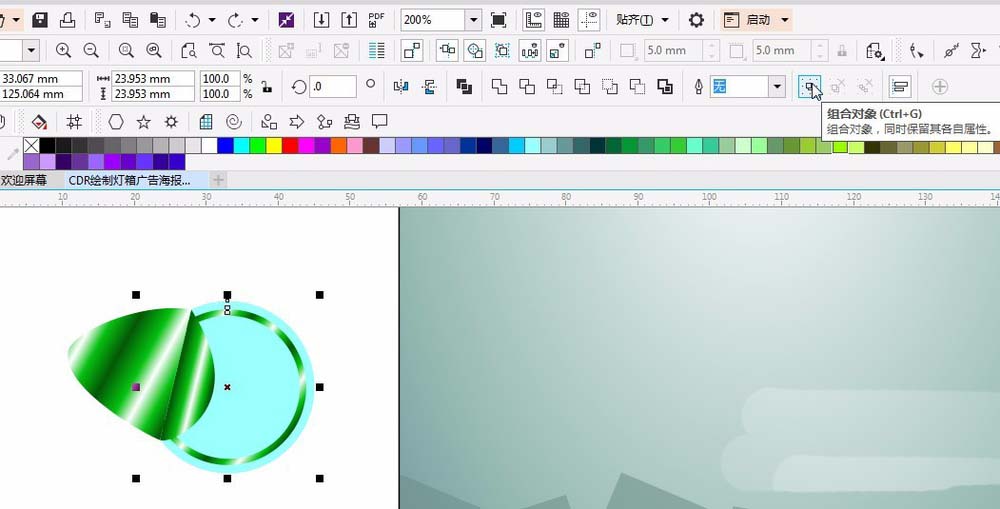Click the purple search content icon
1000x509 pixels.
click(286, 20)
